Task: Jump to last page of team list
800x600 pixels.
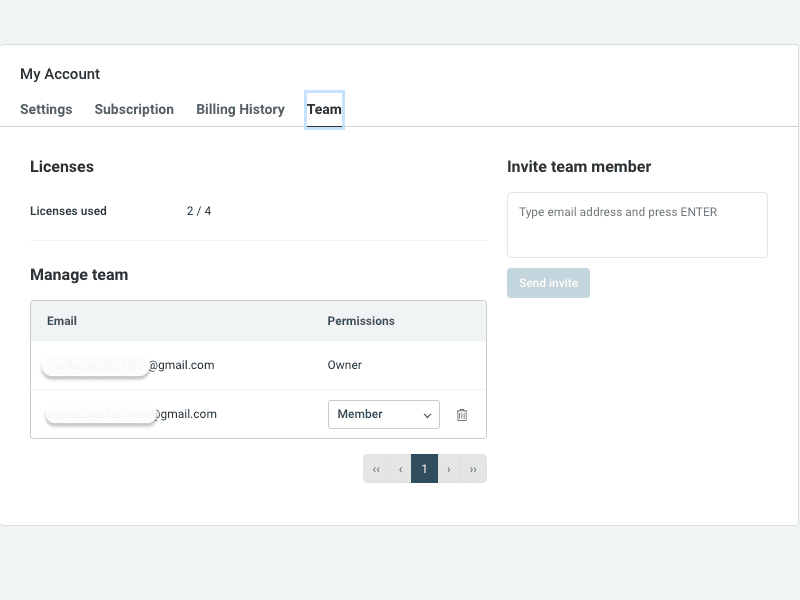Action: 473,469
